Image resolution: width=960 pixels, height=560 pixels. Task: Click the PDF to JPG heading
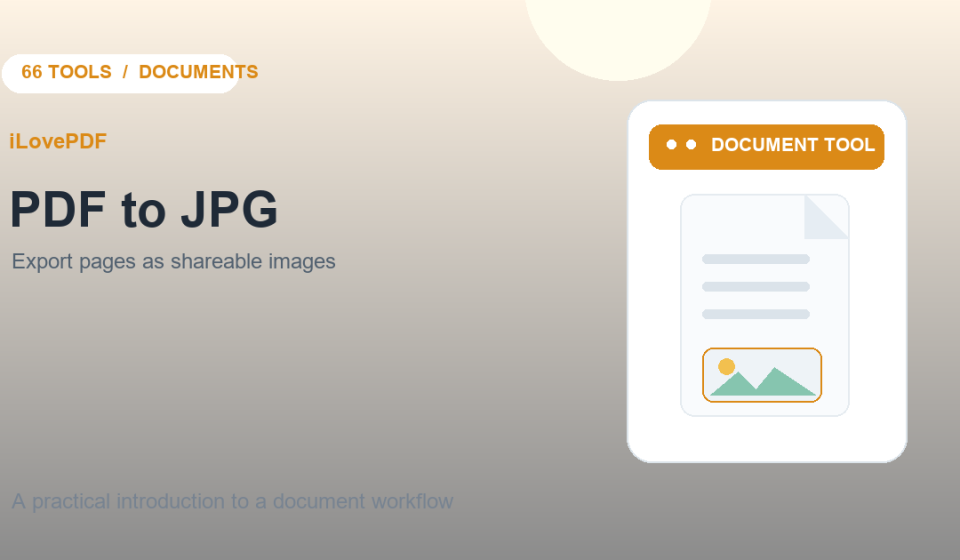point(144,209)
